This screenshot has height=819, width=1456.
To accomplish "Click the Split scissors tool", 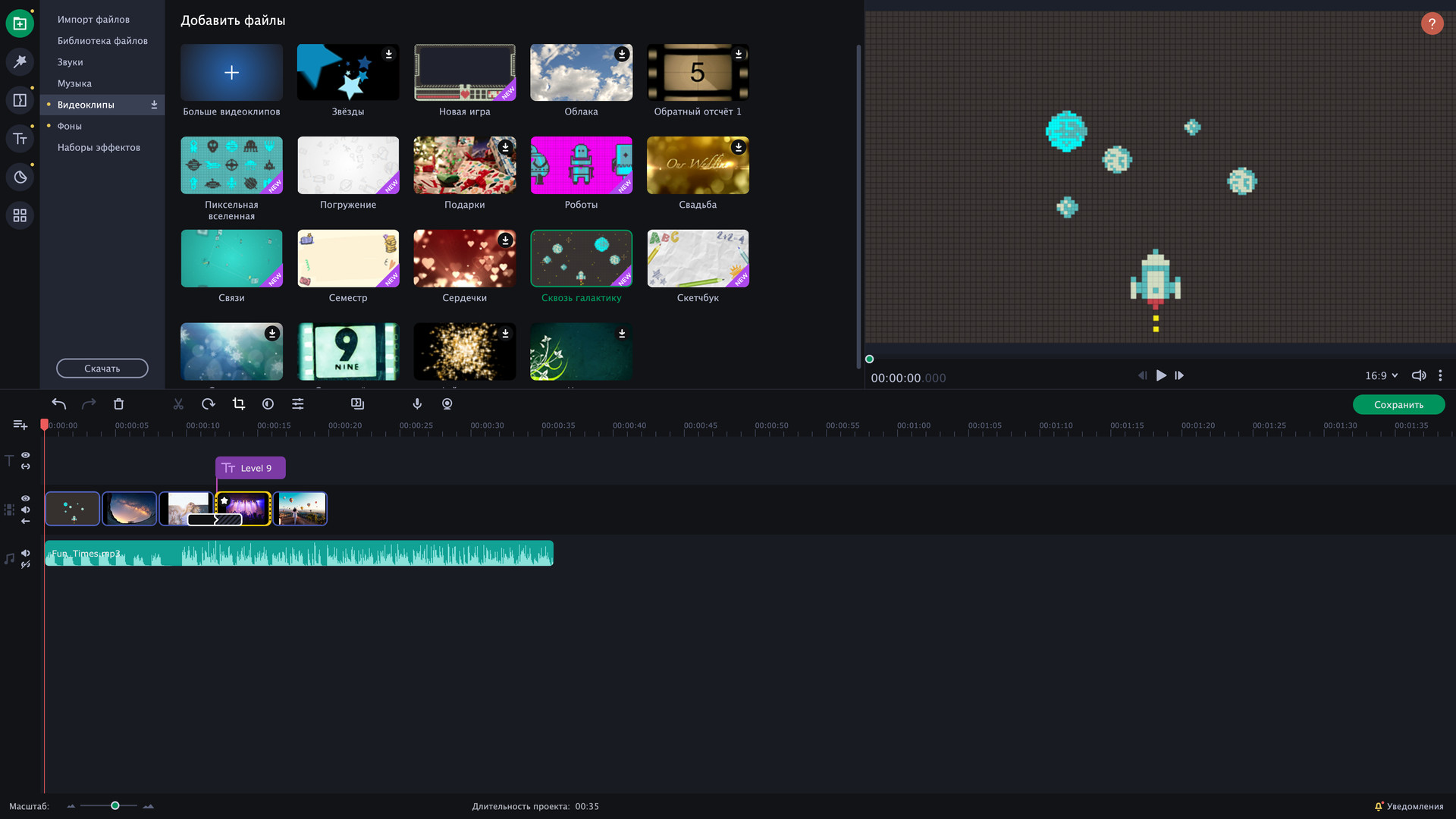I will coord(178,404).
